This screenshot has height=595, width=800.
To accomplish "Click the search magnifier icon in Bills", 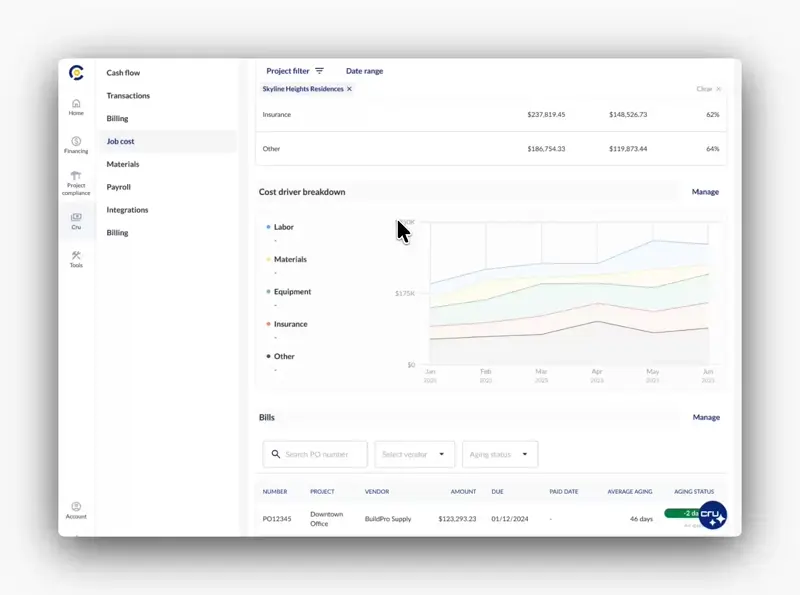I will tap(276, 454).
